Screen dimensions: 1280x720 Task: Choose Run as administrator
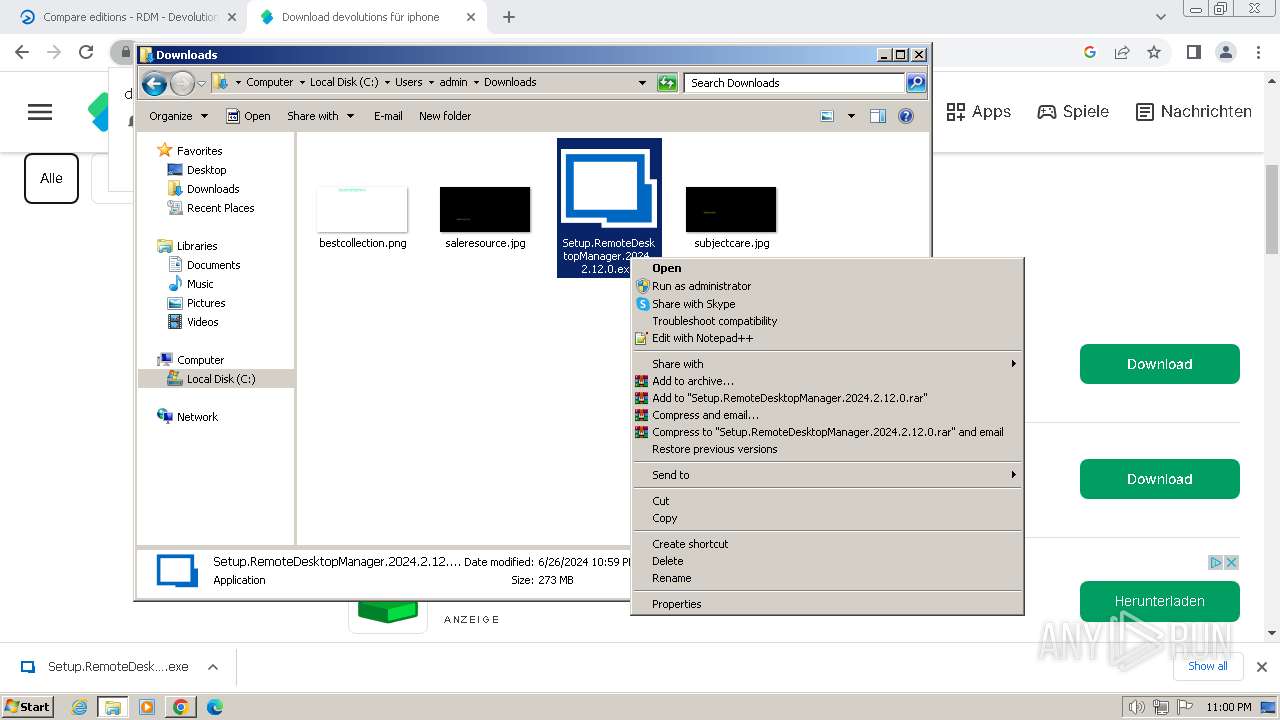tap(827, 286)
